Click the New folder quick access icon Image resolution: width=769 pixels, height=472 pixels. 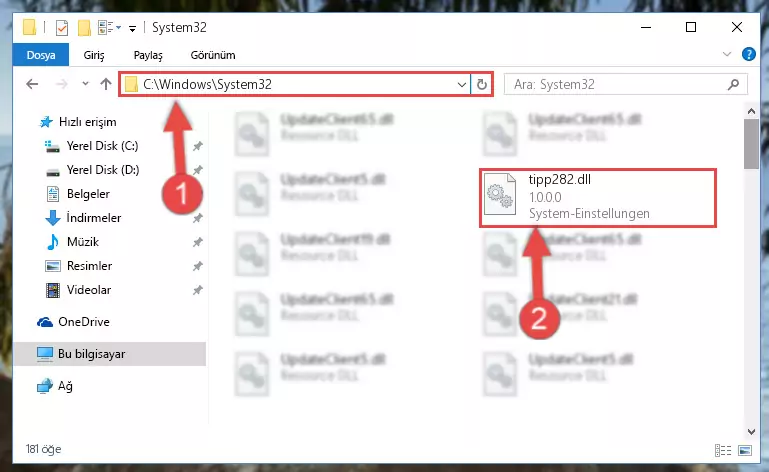pyautogui.click(x=84, y=28)
